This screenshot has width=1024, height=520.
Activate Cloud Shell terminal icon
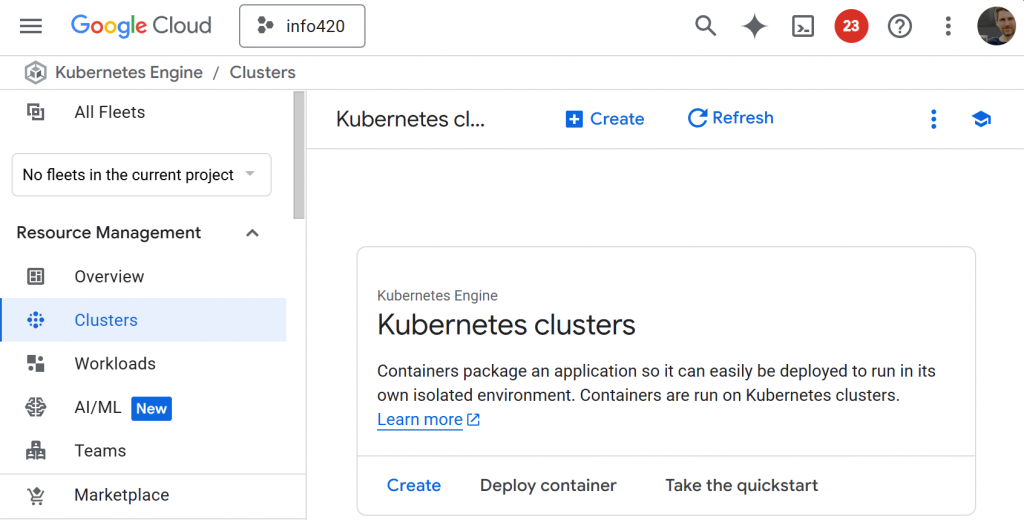[802, 26]
